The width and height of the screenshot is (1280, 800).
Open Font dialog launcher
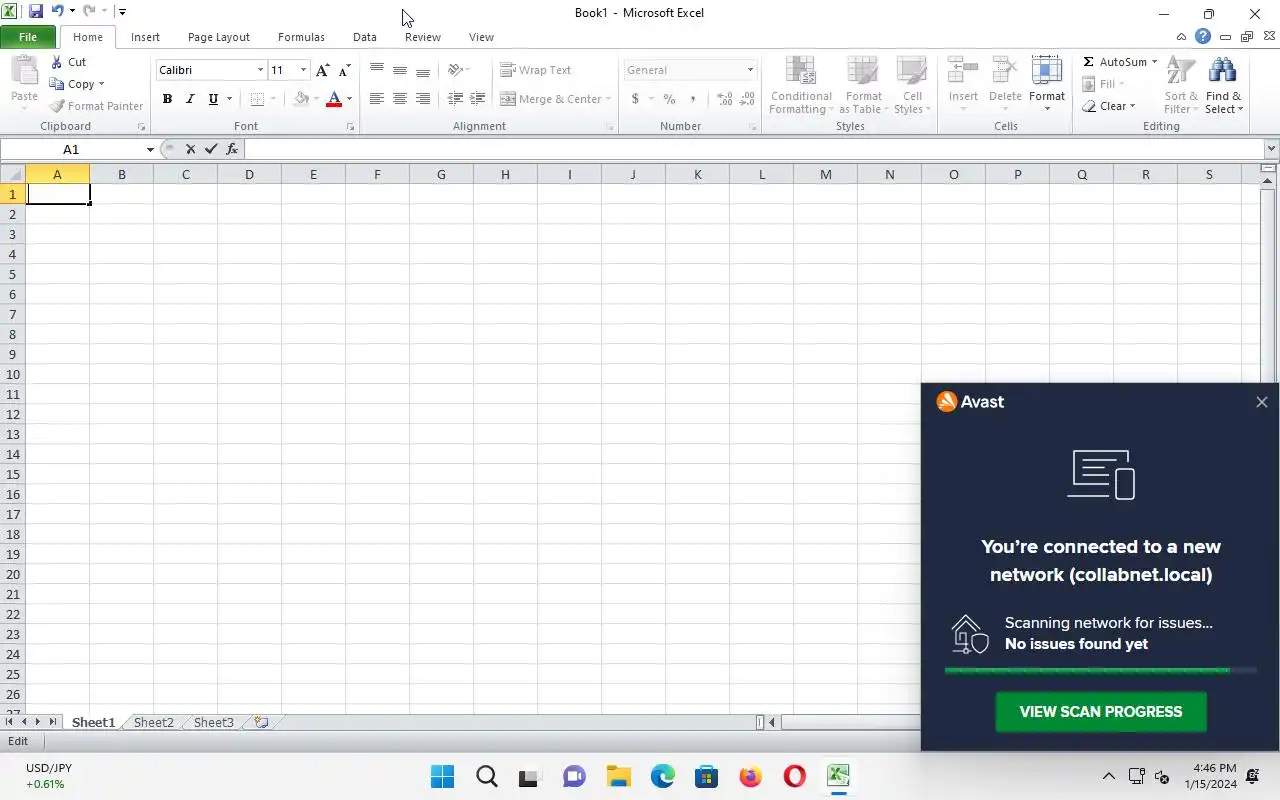pos(350,127)
